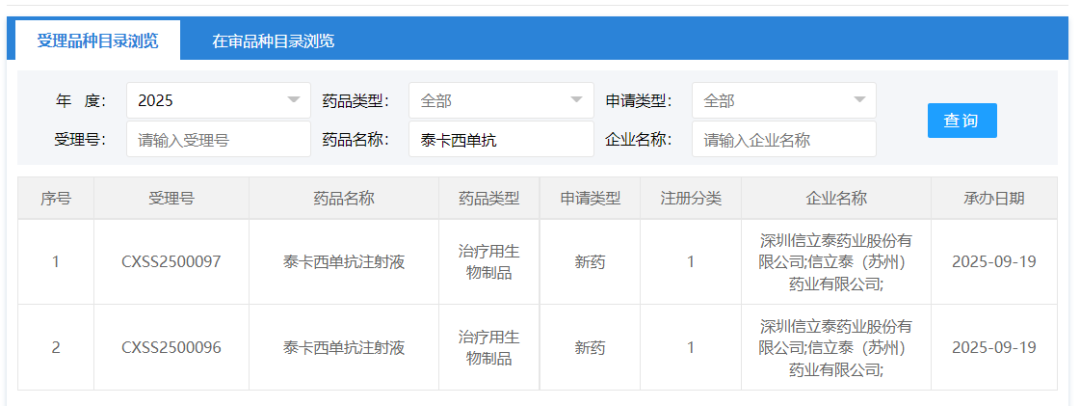Focus the 受理号 input field
1080x406 pixels.
(x=218, y=140)
